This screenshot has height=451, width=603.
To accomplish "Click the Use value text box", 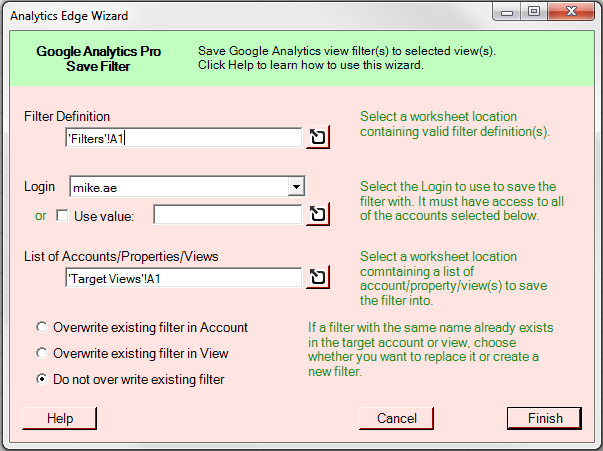I will [228, 215].
